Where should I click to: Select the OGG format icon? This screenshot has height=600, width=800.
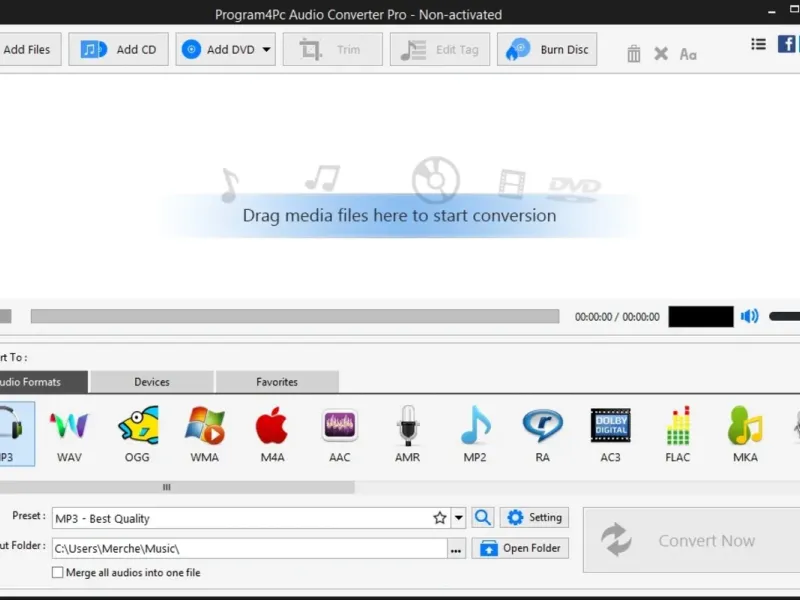coord(137,434)
